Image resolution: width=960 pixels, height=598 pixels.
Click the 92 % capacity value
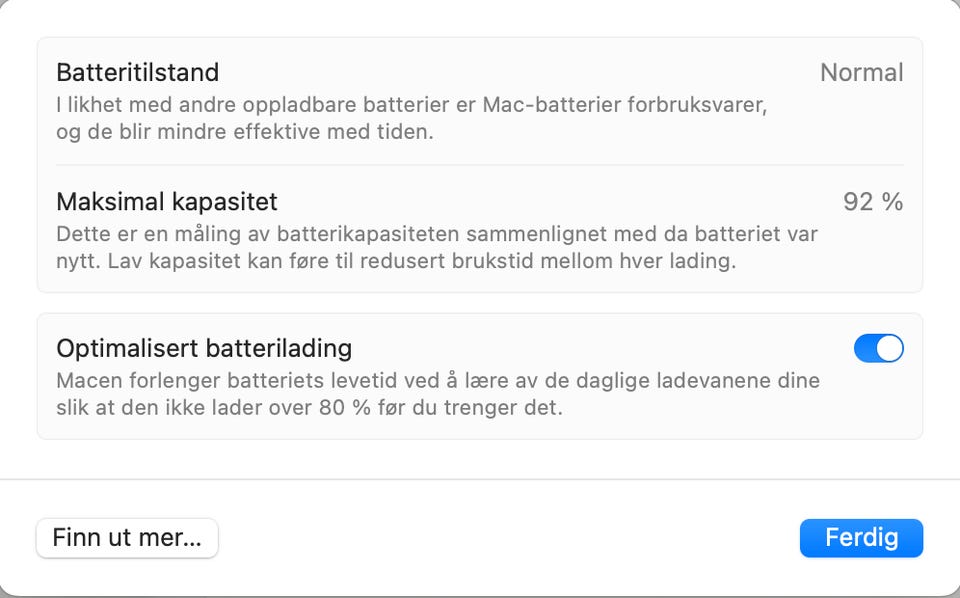pos(873,201)
